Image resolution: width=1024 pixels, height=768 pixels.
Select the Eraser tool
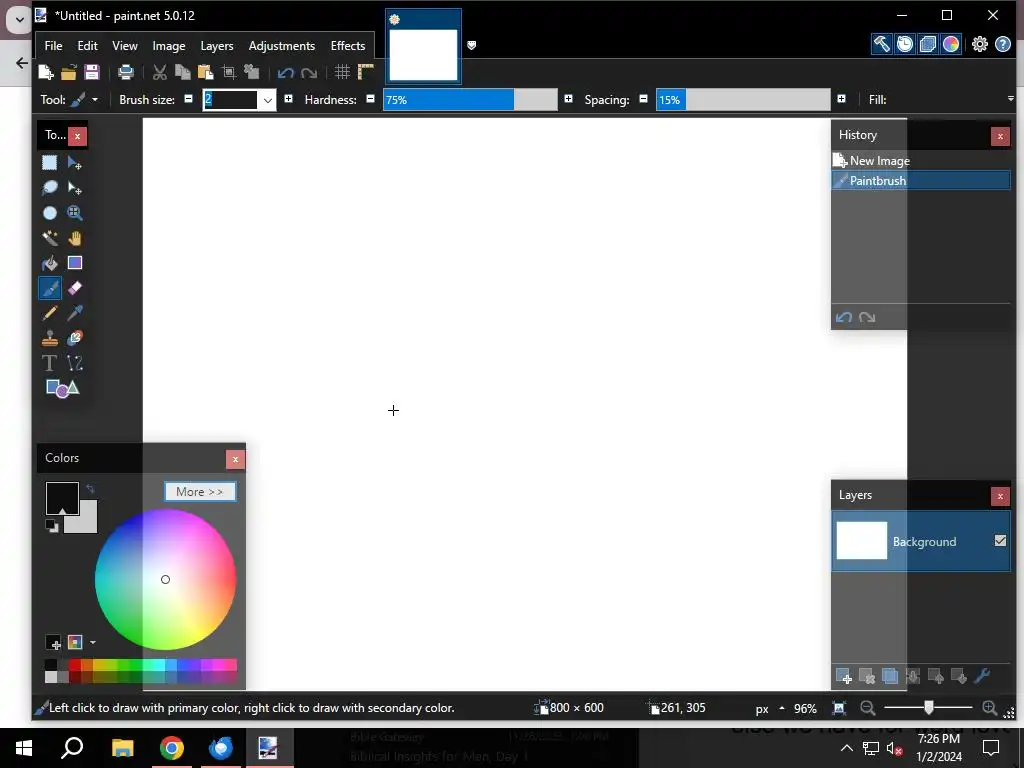74,288
